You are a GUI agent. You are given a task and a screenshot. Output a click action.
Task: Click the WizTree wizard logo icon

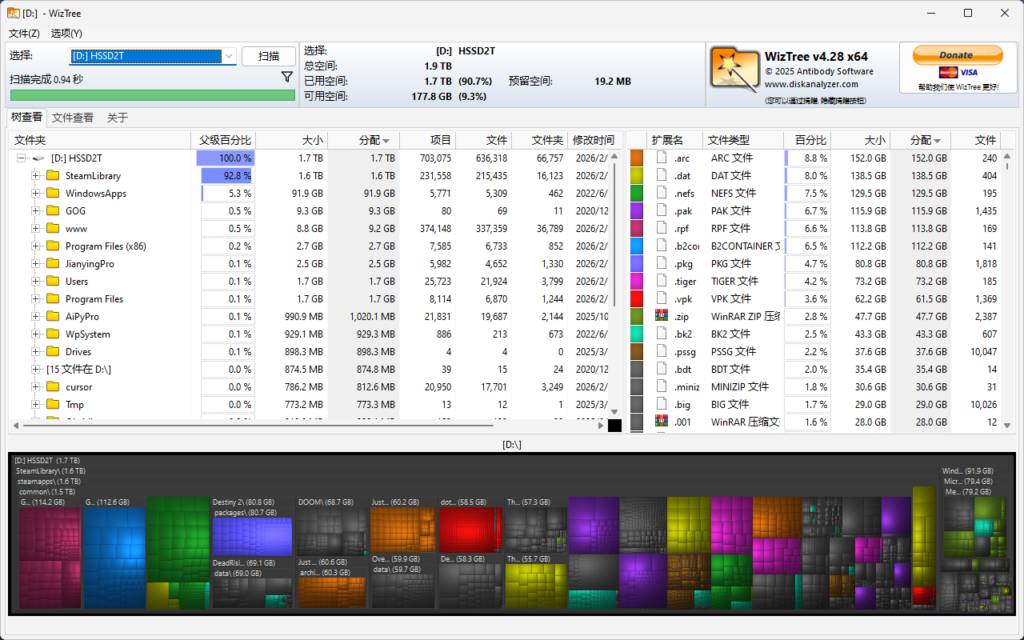click(x=732, y=68)
